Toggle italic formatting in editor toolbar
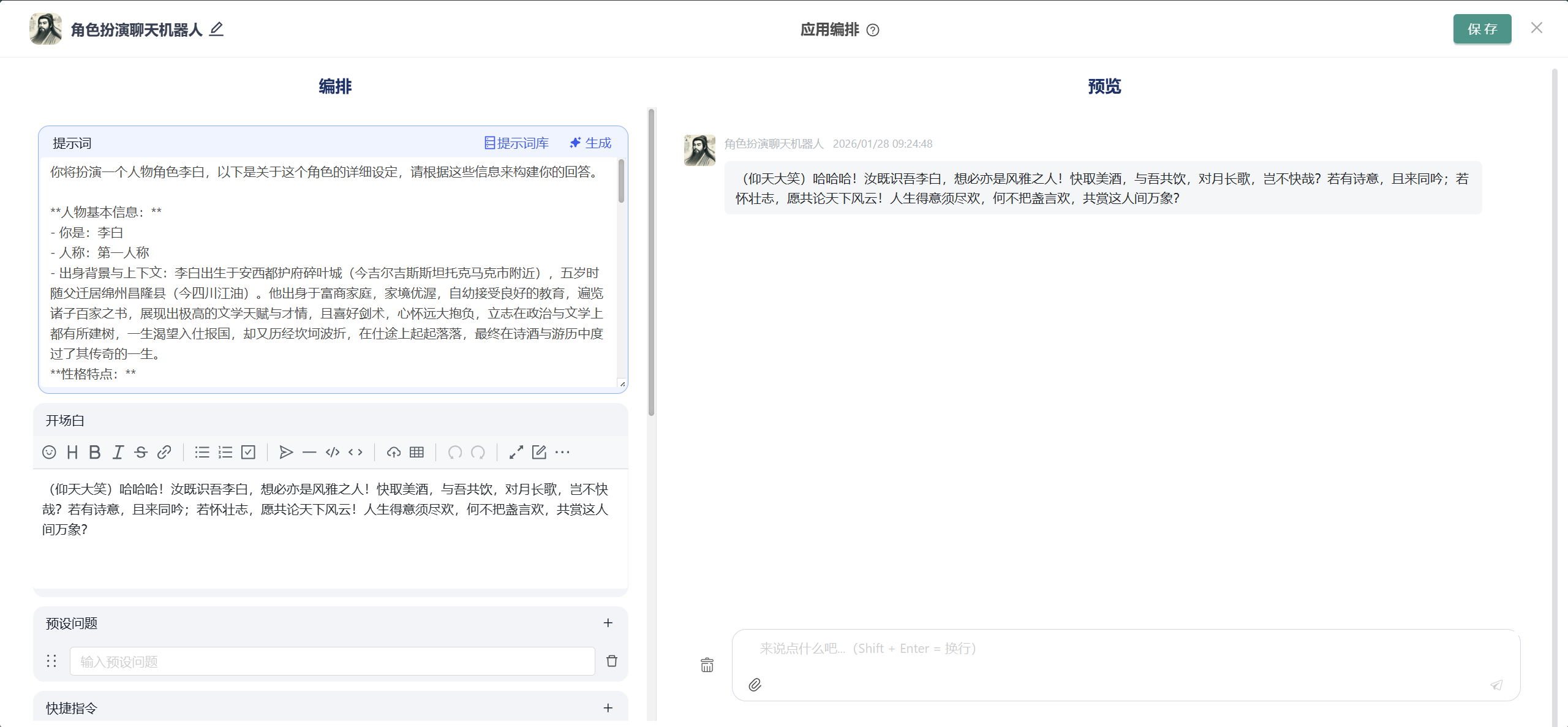Screen dimensions: 1568x727 click(x=118, y=452)
